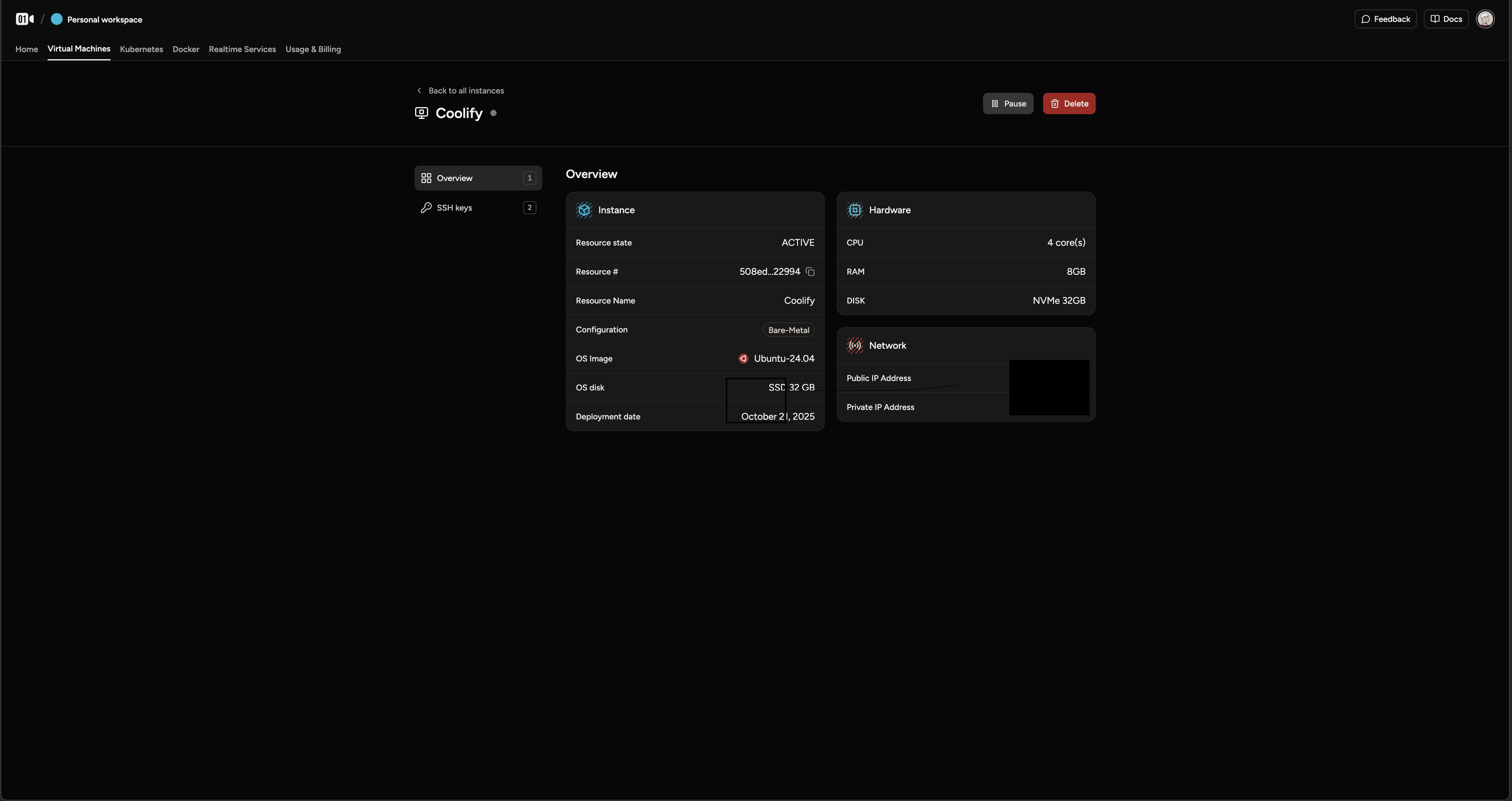
Task: Click the NVMe 32GB disk value
Action: 1059,301
